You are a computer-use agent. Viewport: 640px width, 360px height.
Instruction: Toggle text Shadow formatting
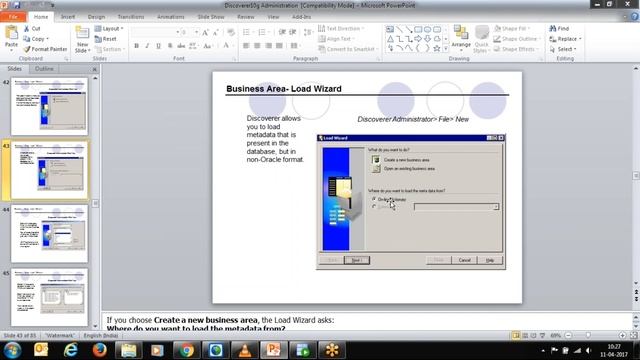170,46
